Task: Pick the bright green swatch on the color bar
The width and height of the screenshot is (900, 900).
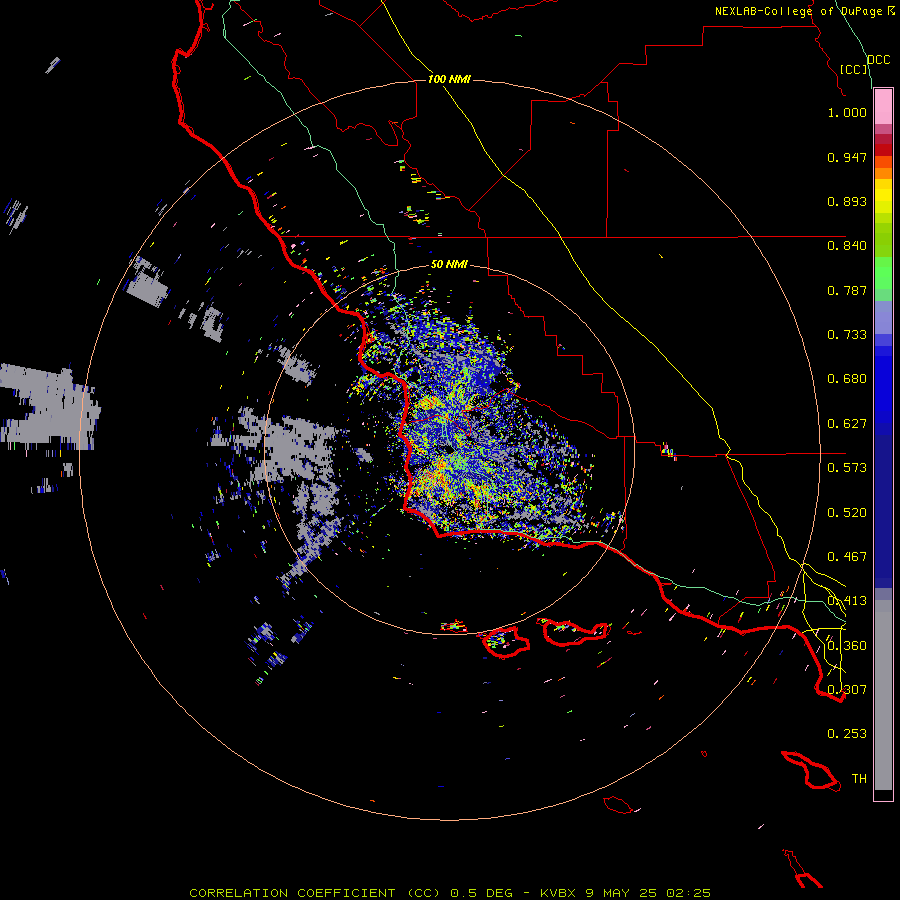Action: (x=883, y=273)
